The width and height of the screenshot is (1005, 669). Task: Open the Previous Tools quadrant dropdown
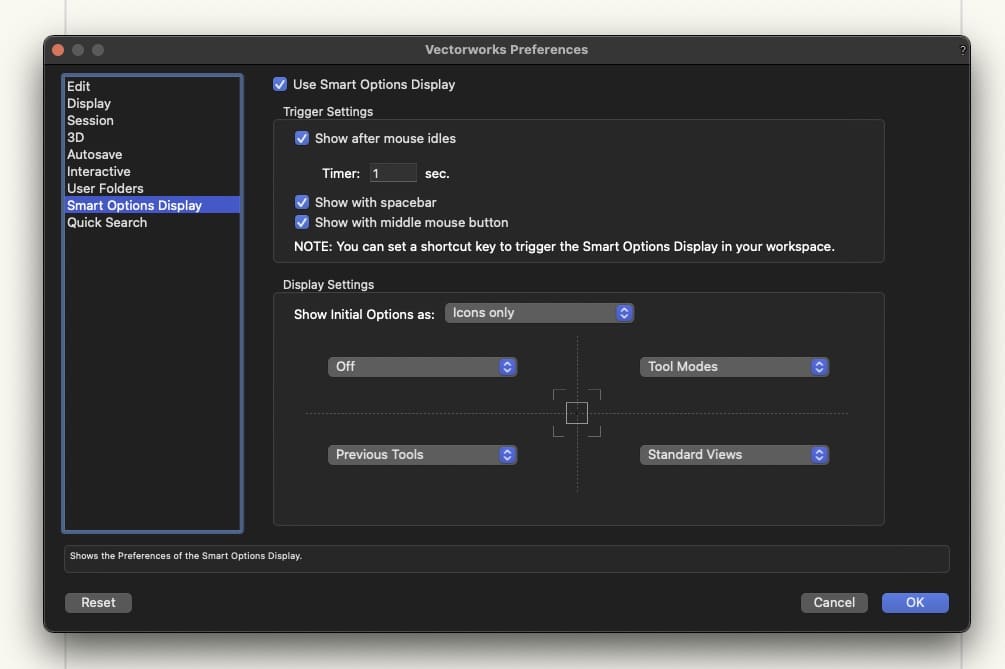click(x=422, y=454)
